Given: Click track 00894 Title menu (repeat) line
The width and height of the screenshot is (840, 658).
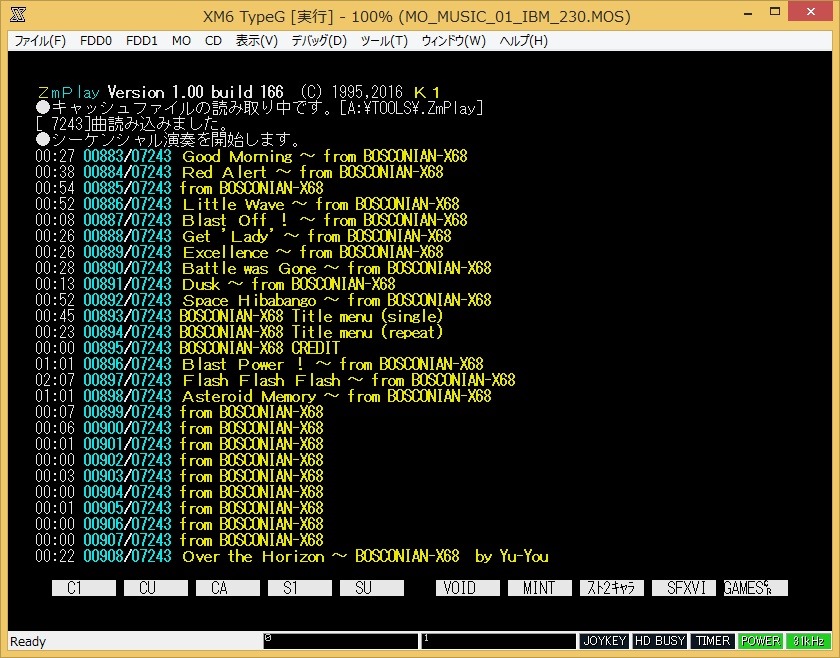Looking at the screenshot, I should click(x=239, y=332).
